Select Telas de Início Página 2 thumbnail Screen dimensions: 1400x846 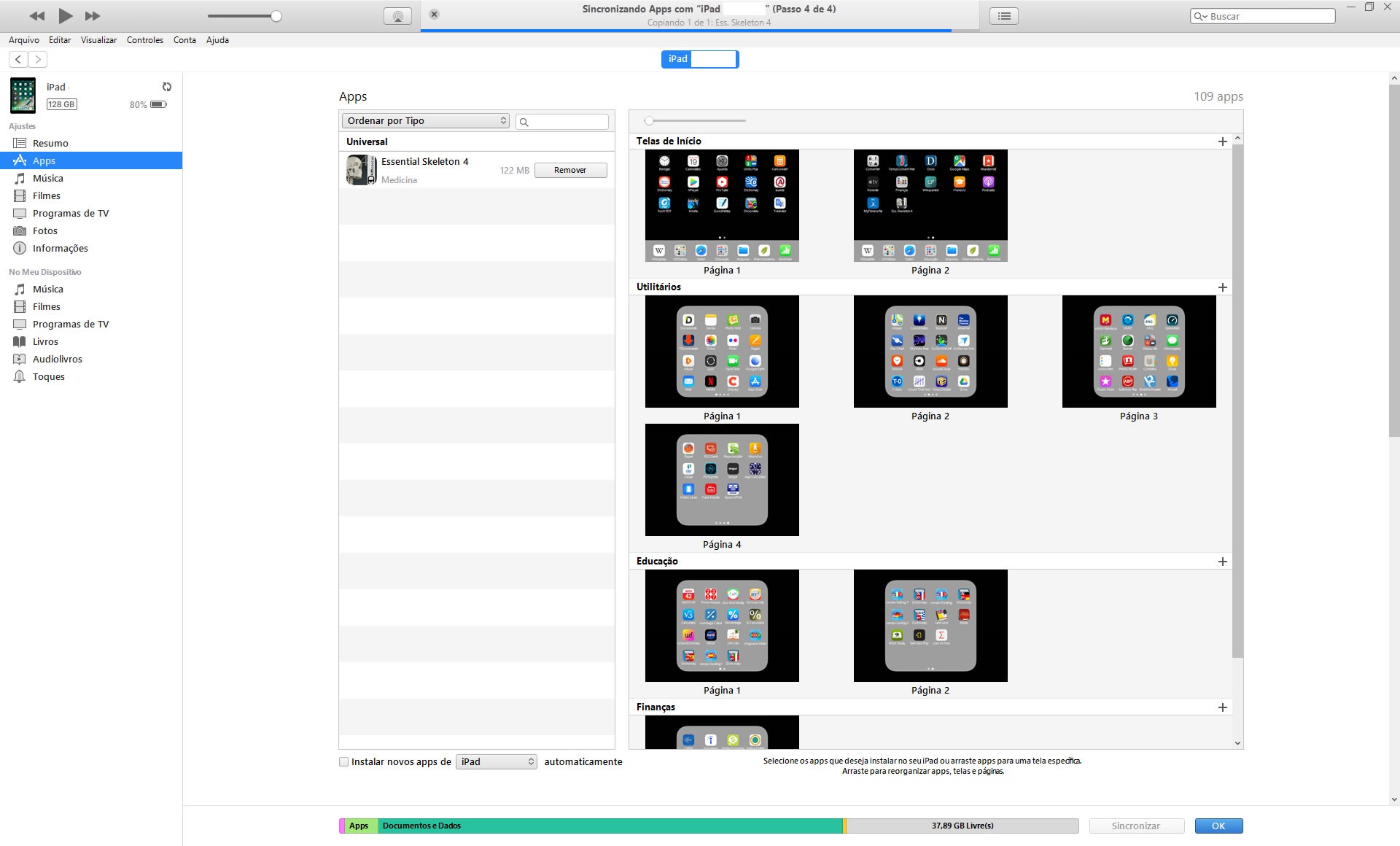930,206
